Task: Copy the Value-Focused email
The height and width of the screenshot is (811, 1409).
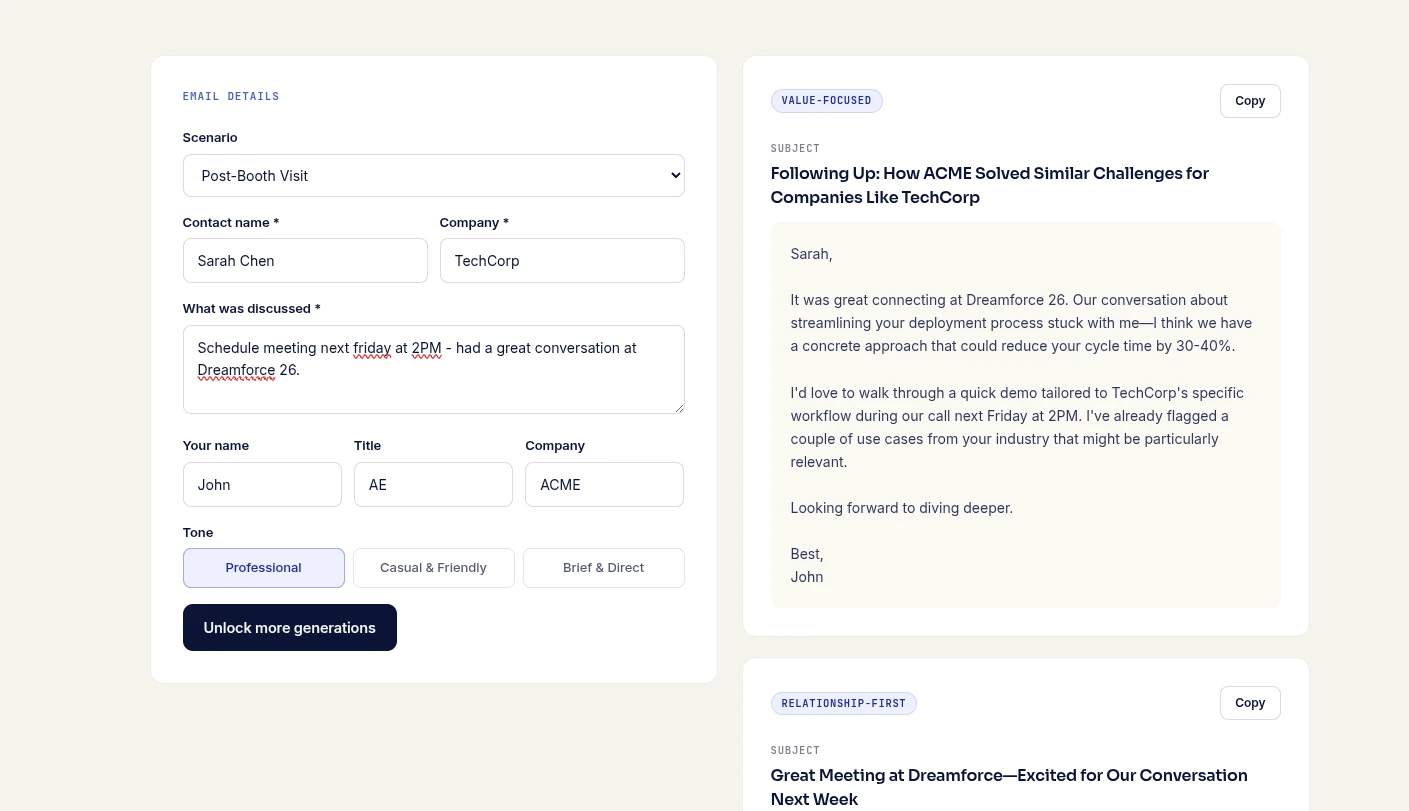Action: tap(1250, 101)
